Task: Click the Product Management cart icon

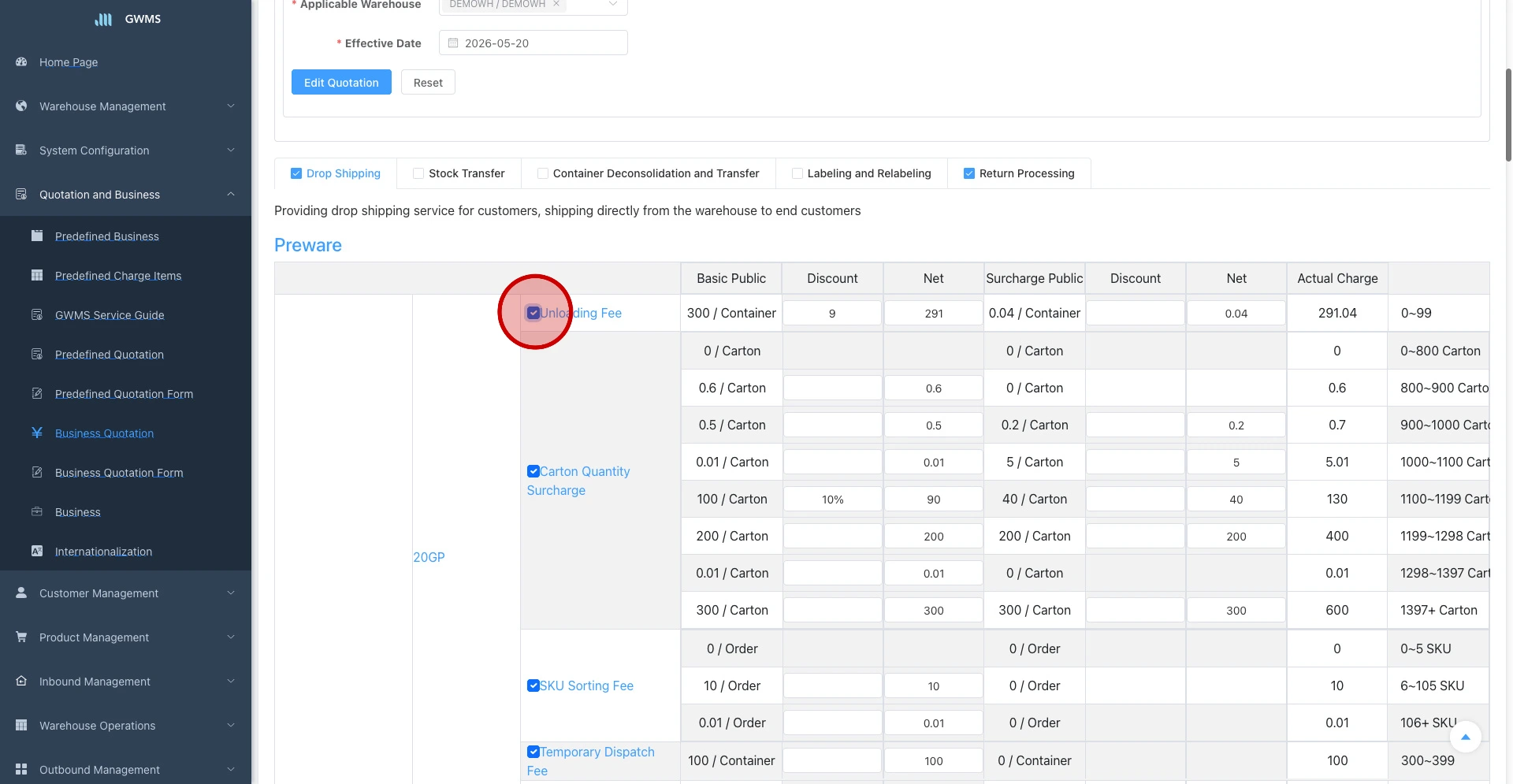Action: 21,637
